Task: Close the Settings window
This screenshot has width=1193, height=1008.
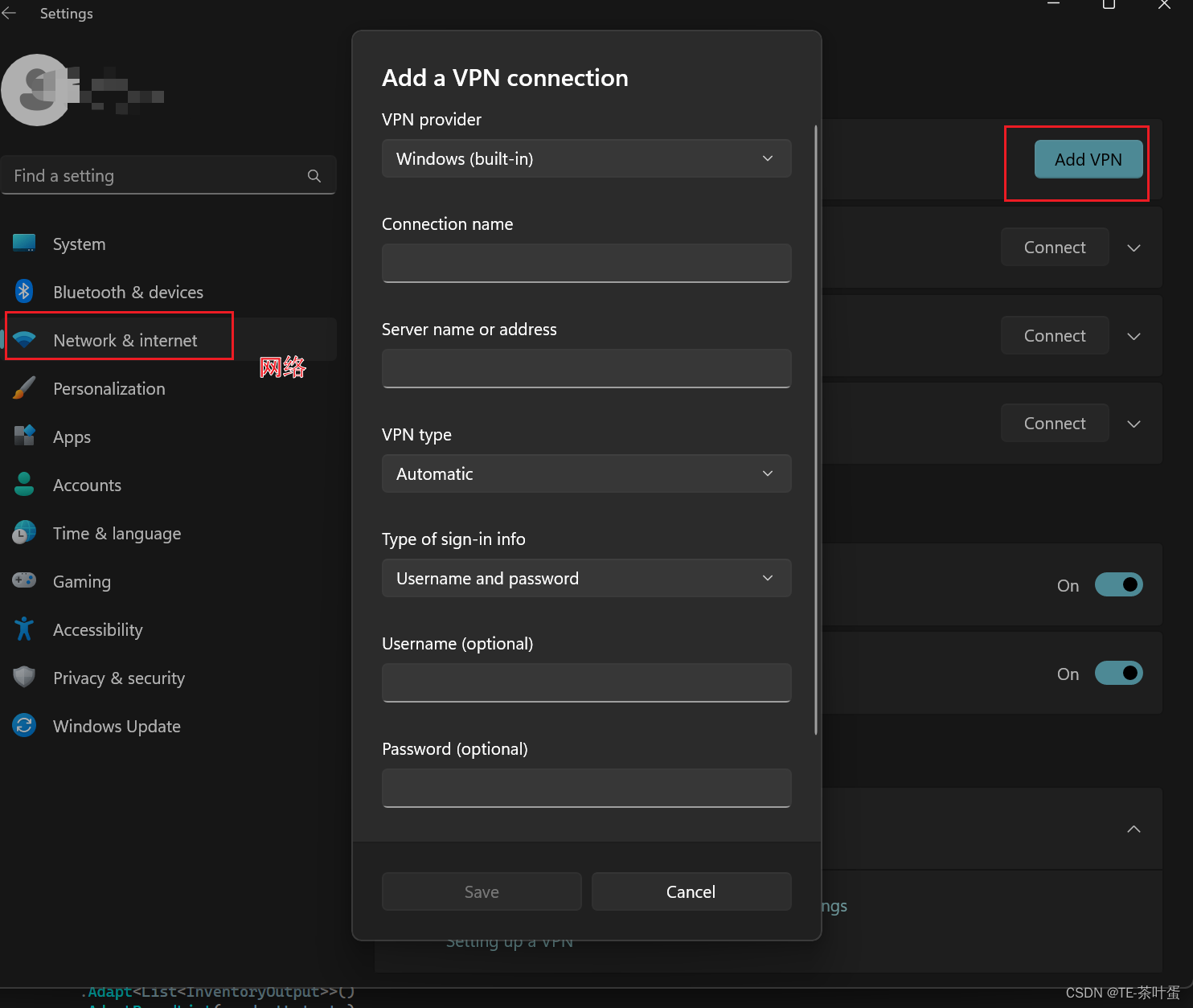Action: [x=1164, y=5]
